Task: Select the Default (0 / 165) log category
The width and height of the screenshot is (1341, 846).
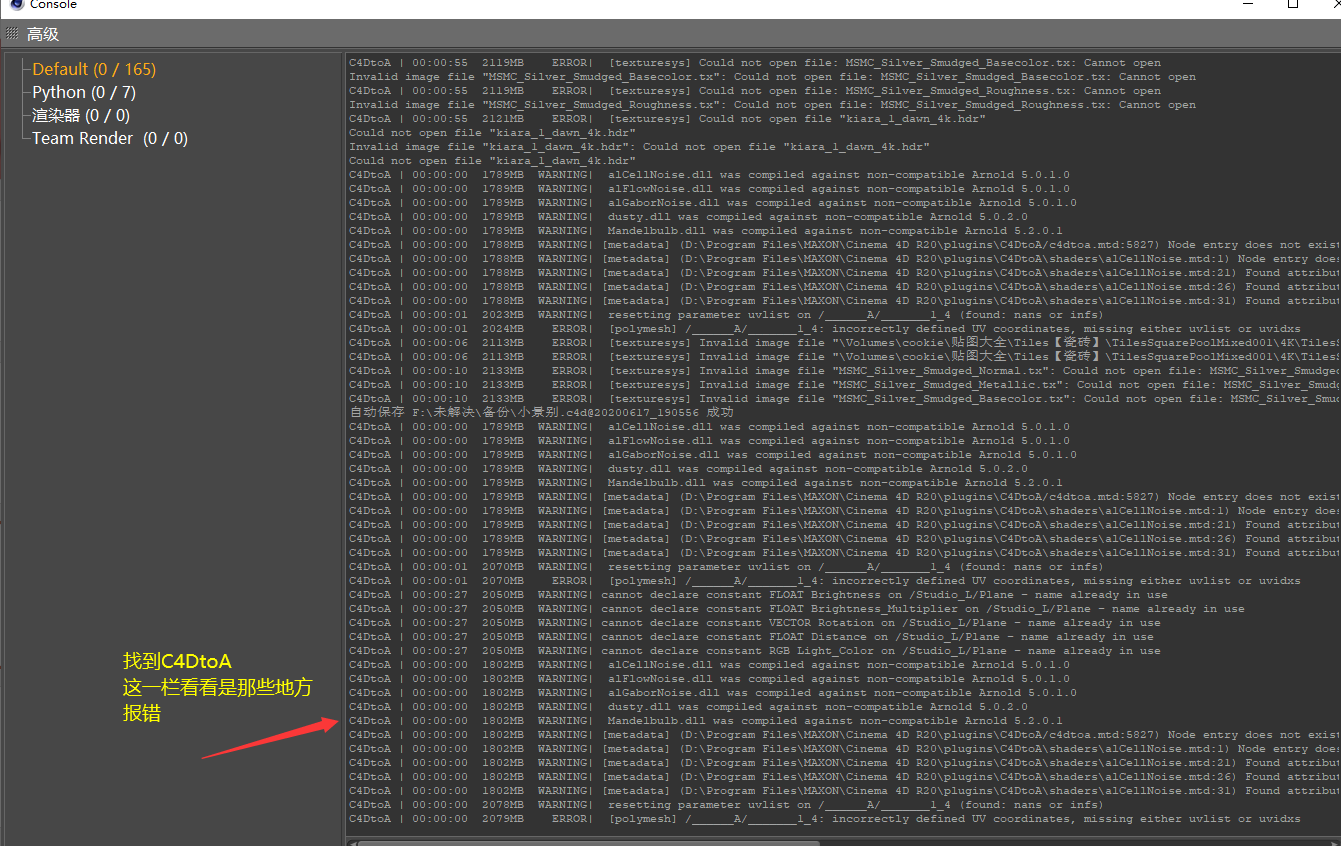Action: (x=94, y=69)
